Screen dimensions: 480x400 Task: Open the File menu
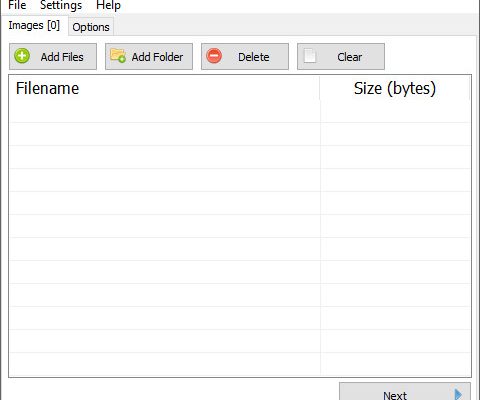click(17, 5)
